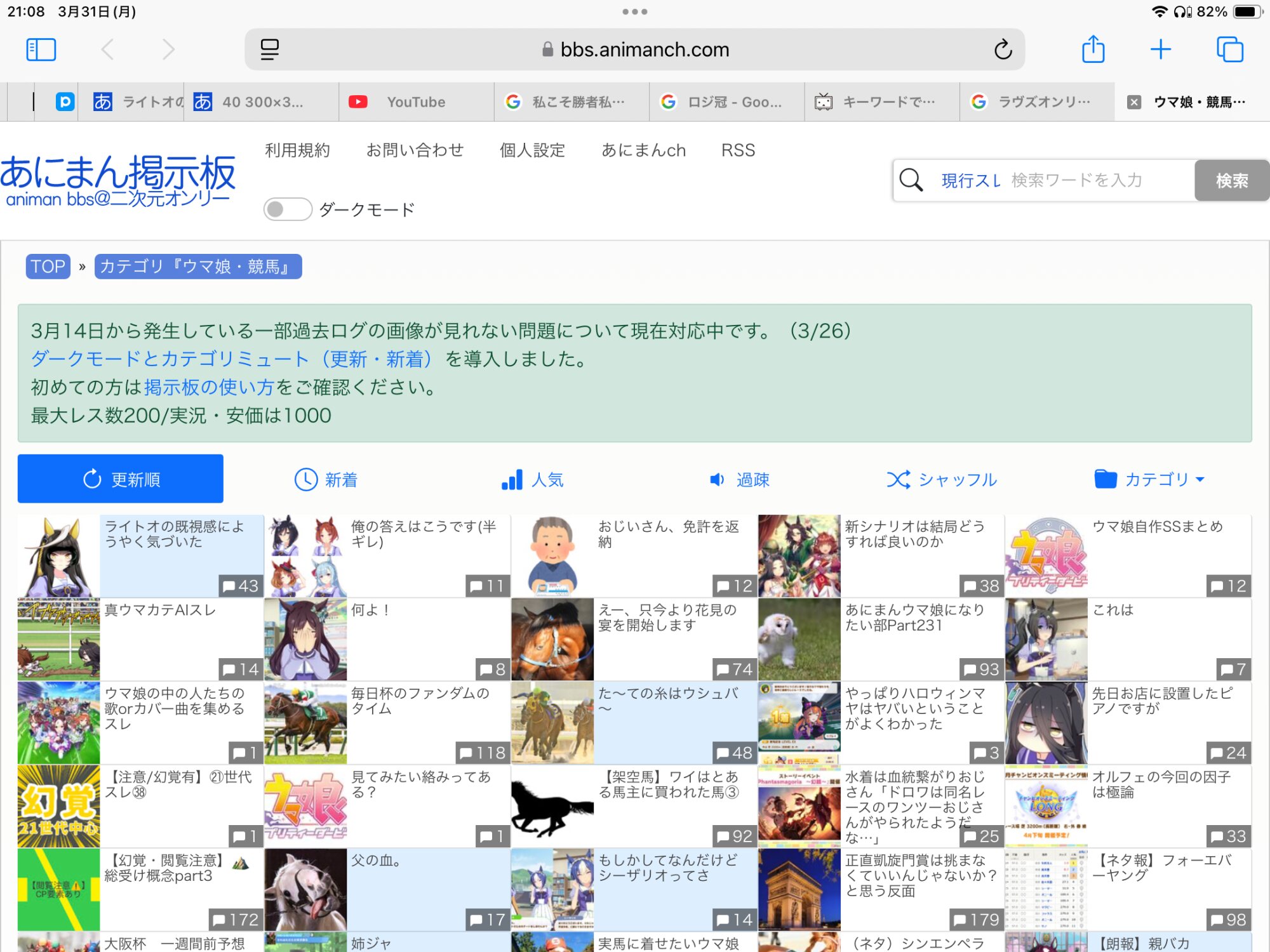The width and height of the screenshot is (1270, 952).
Task: Click the 何よ！ thread thumbnail
Action: pyautogui.click(x=305, y=639)
